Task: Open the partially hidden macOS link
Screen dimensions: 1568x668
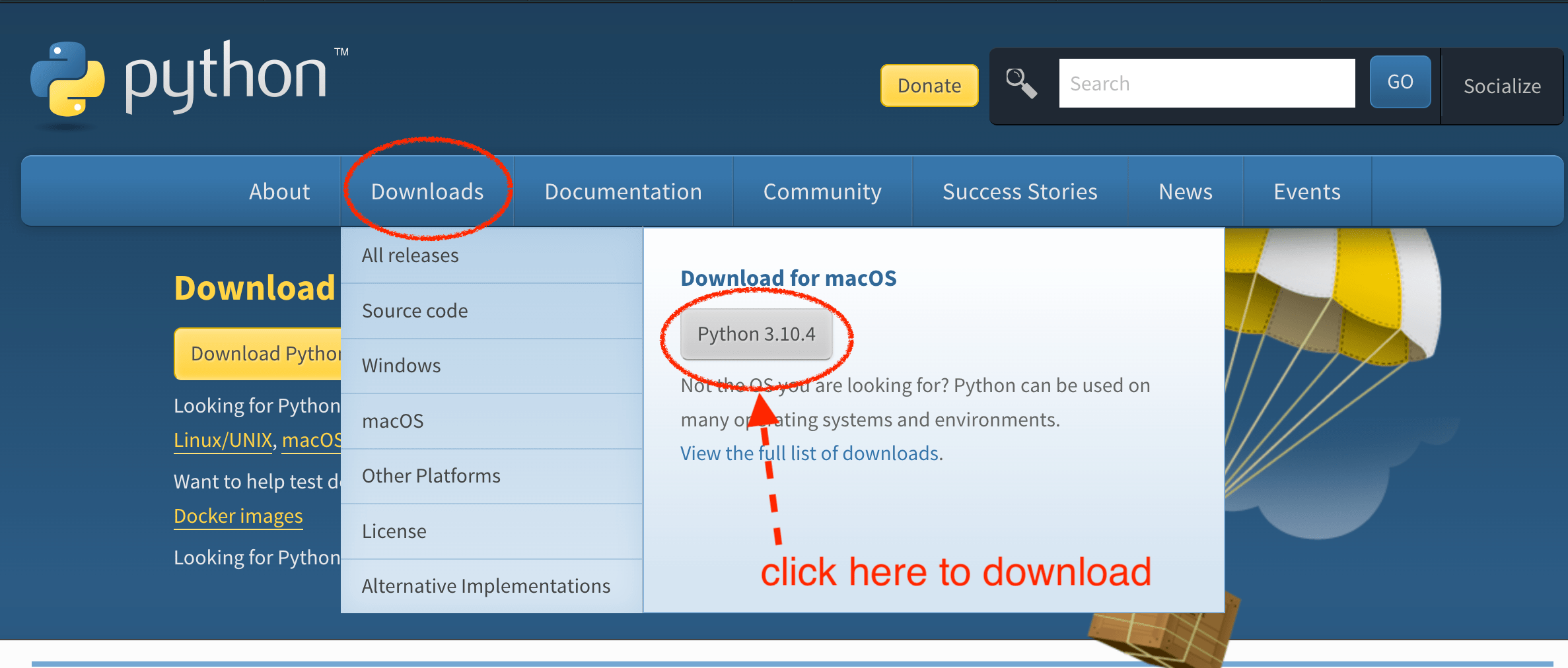Action: pyautogui.click(x=312, y=440)
